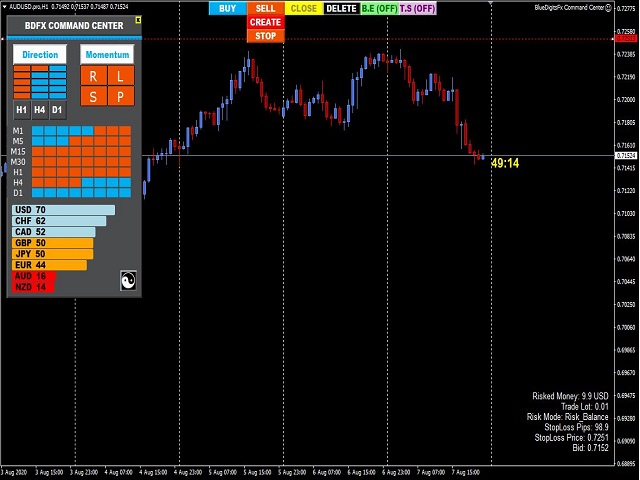Click the Risked Money: 9.9 USD text

[570, 396]
